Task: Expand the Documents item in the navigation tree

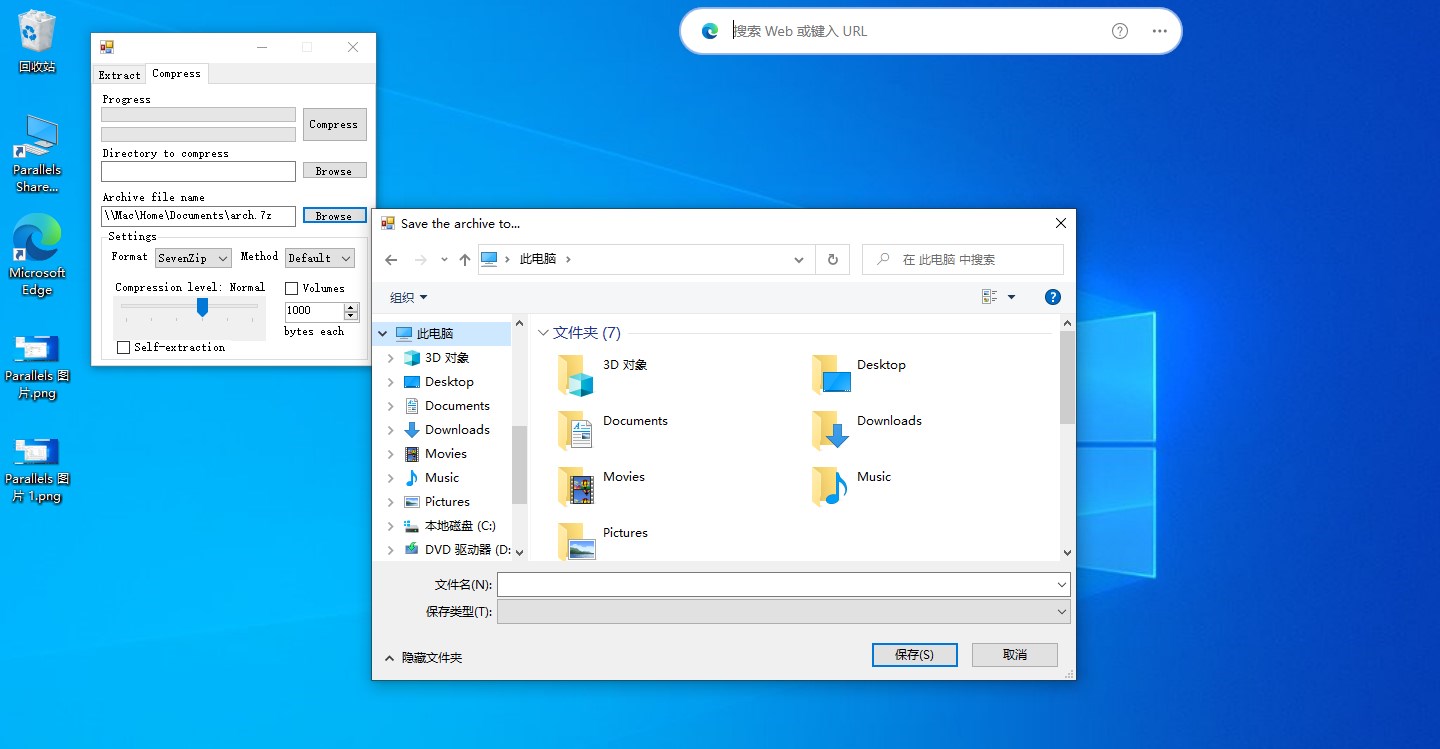Action: 390,405
